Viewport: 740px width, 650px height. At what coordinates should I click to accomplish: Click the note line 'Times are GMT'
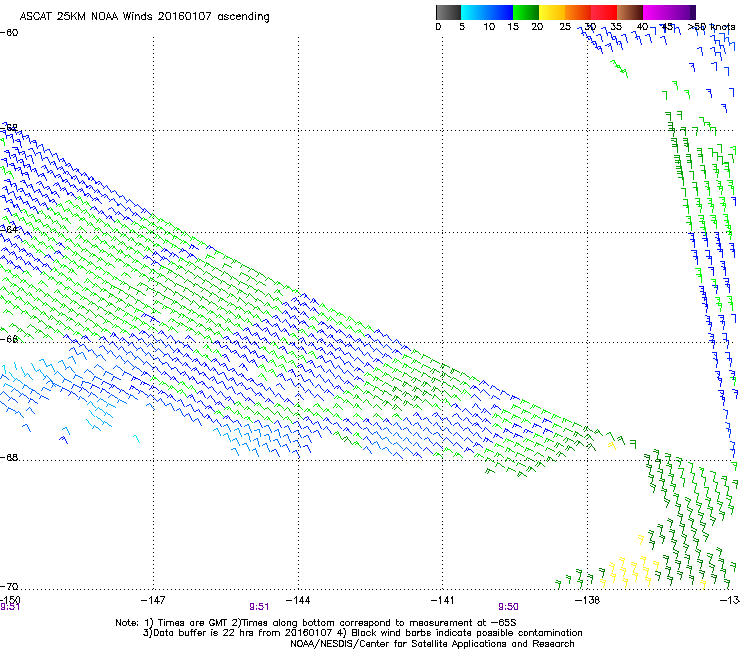click(x=192, y=623)
